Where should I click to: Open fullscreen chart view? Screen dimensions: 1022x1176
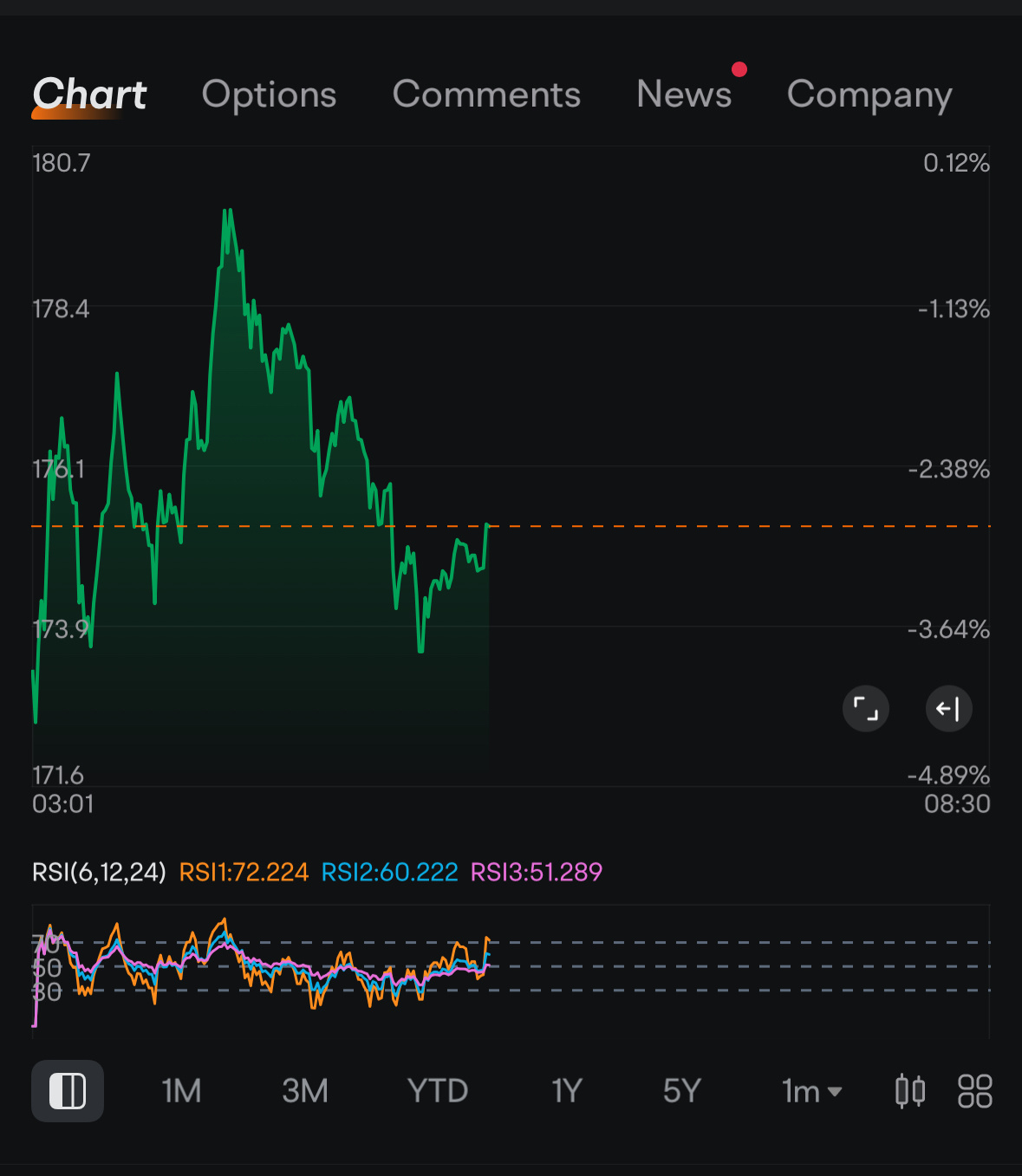click(x=865, y=708)
